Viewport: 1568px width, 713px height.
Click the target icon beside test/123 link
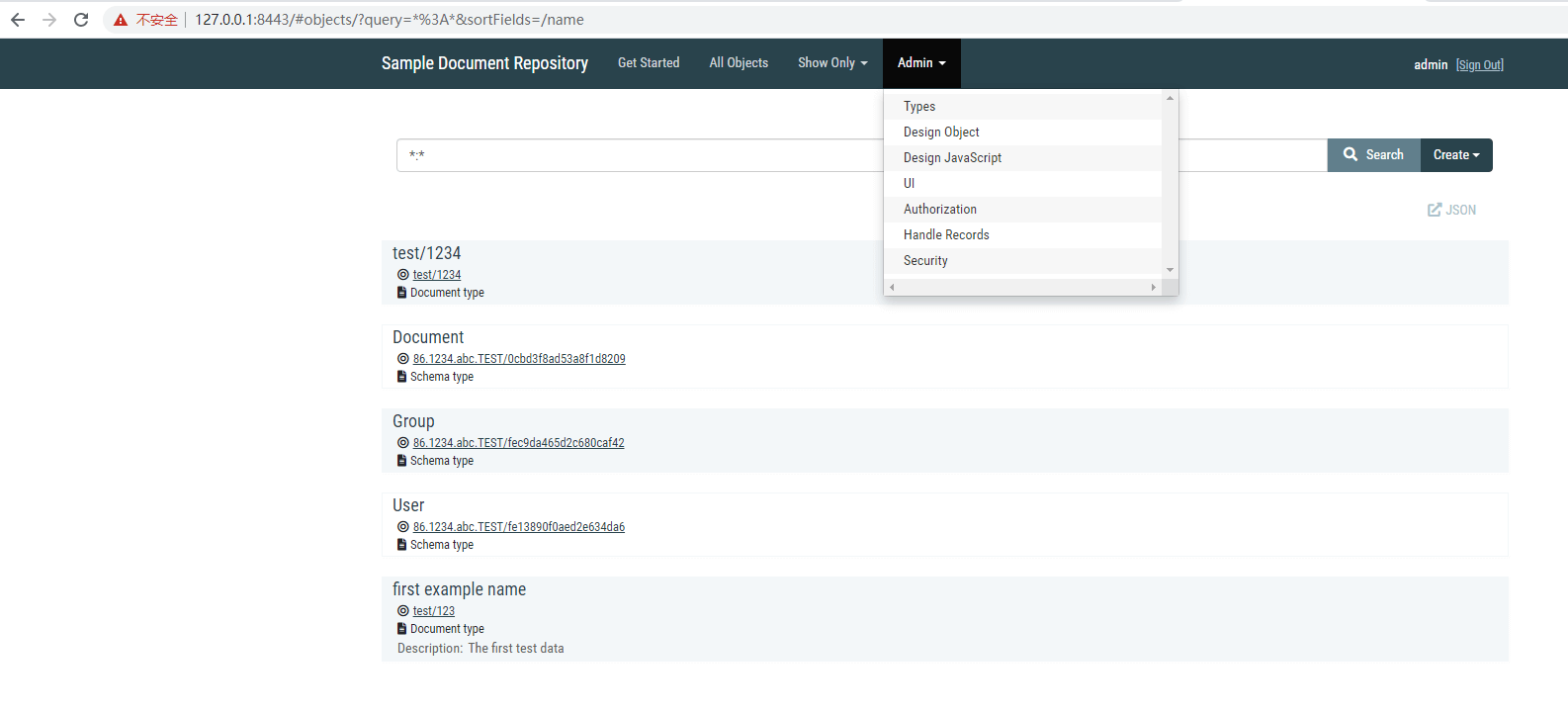(403, 611)
